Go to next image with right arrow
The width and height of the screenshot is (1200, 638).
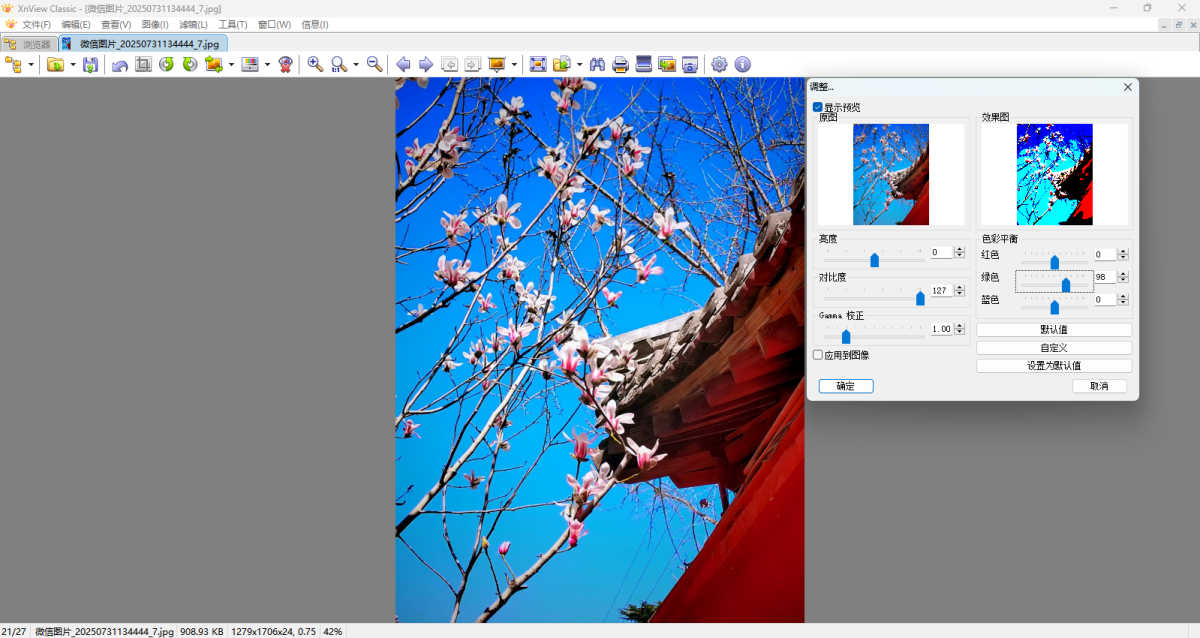(x=426, y=64)
